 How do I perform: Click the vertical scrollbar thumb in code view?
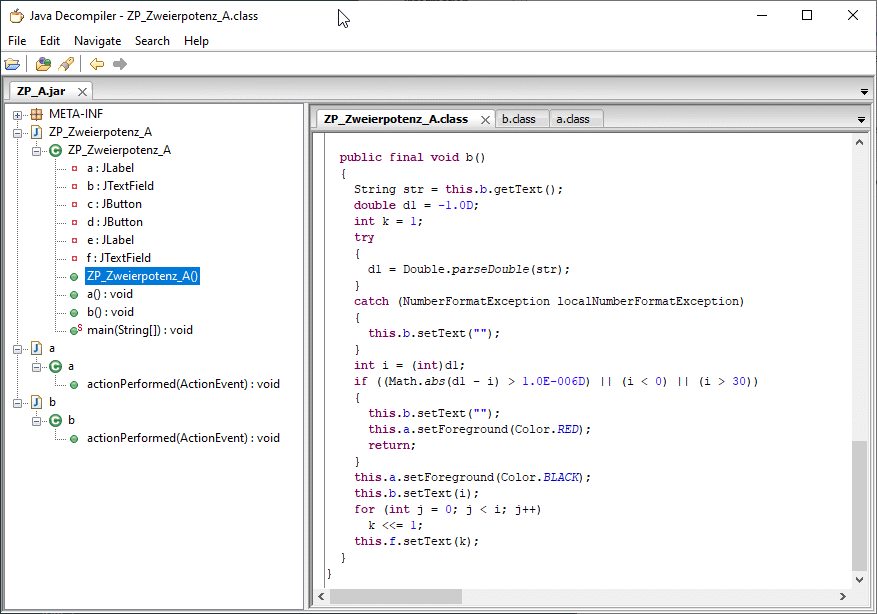(859, 506)
